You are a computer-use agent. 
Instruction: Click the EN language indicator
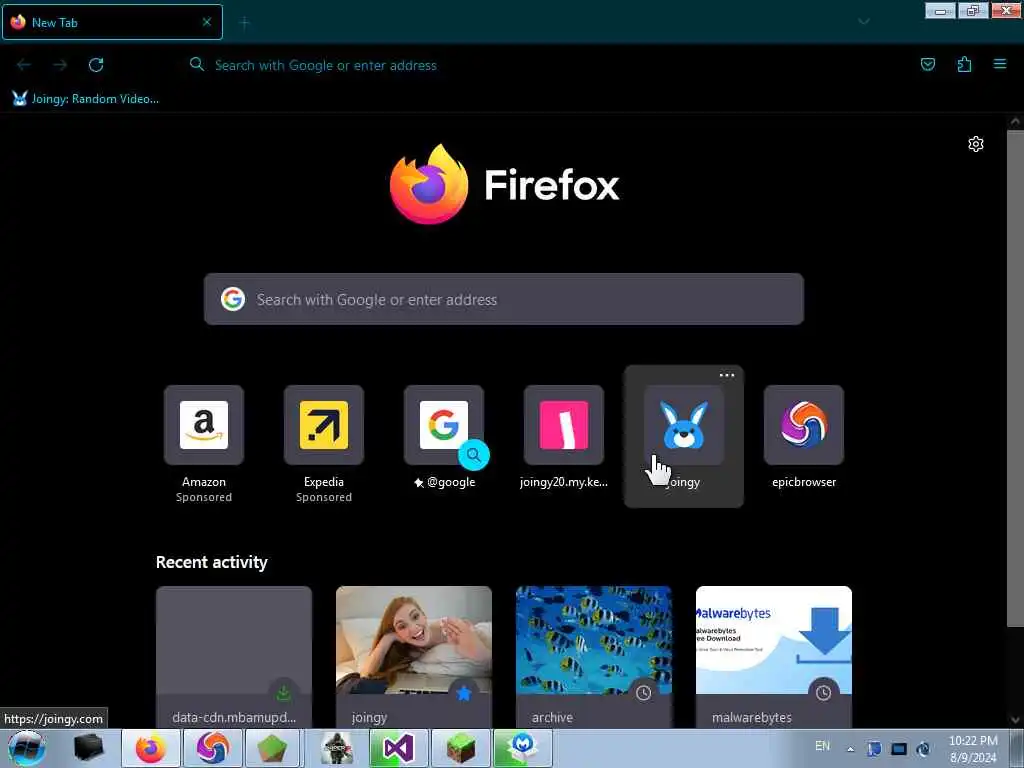click(822, 746)
